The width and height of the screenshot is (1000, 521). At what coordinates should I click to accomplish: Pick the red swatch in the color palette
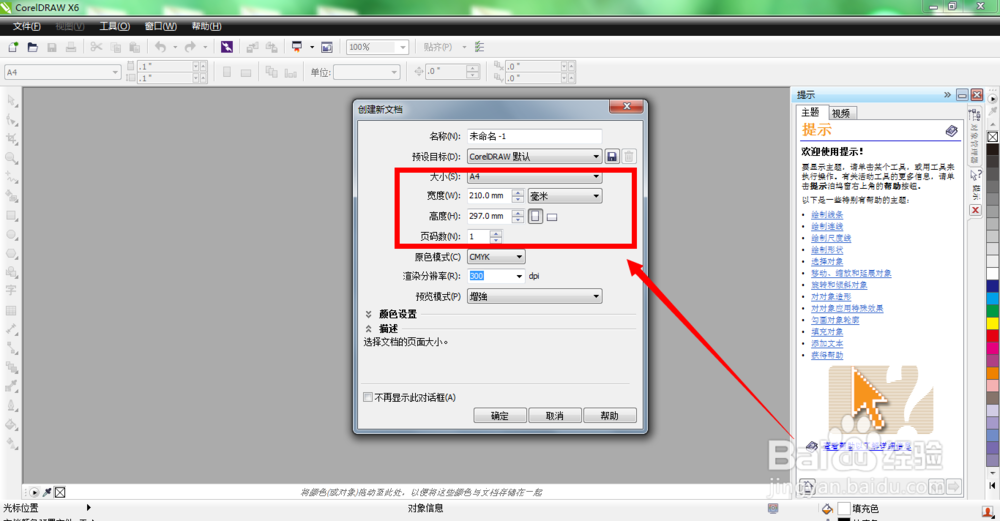(993, 335)
